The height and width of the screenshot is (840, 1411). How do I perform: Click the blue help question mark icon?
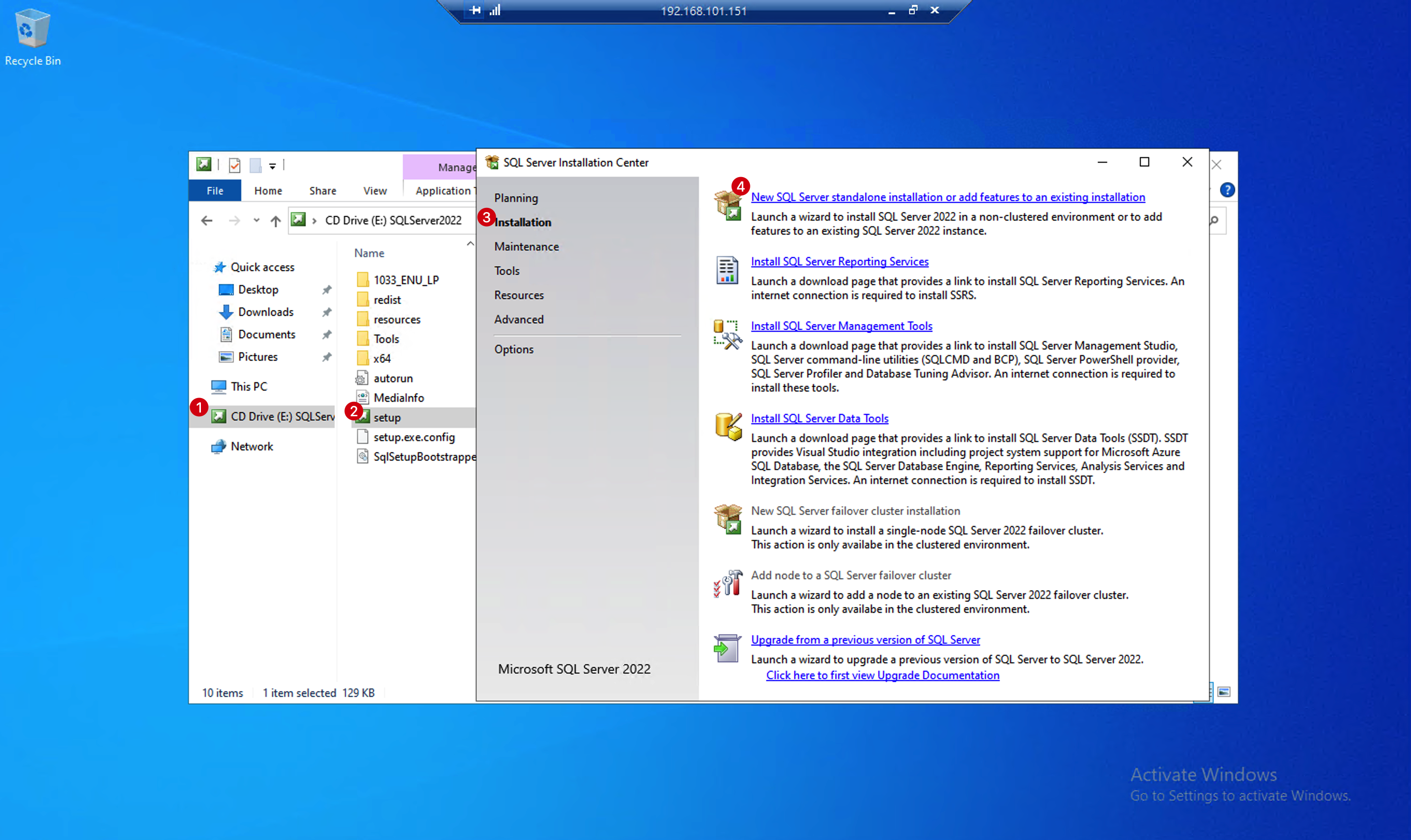click(x=1227, y=190)
